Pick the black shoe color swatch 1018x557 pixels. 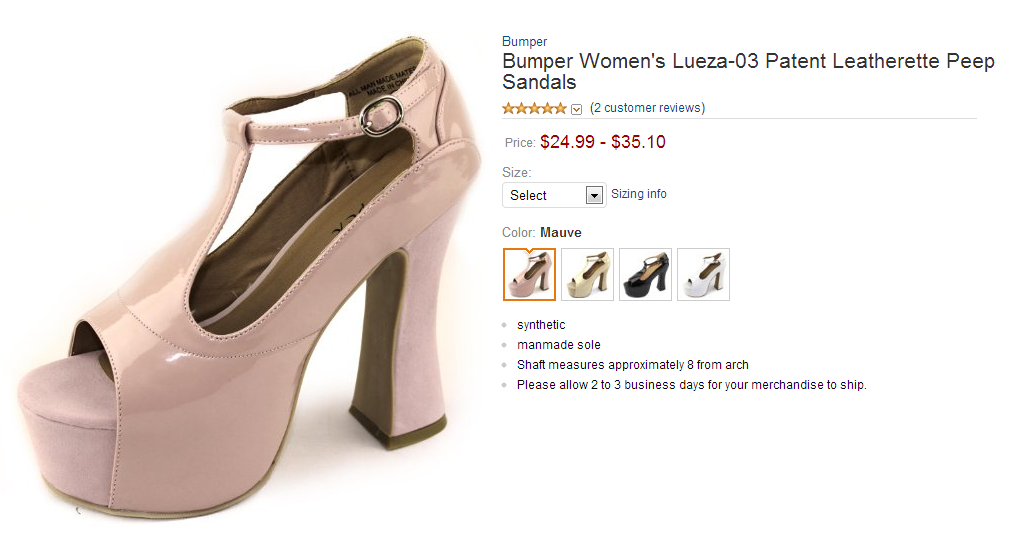645,274
